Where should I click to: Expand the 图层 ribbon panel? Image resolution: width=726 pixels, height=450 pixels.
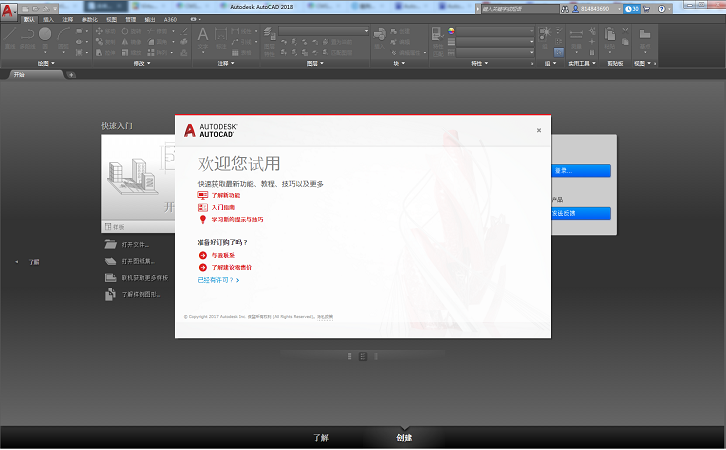click(x=314, y=63)
